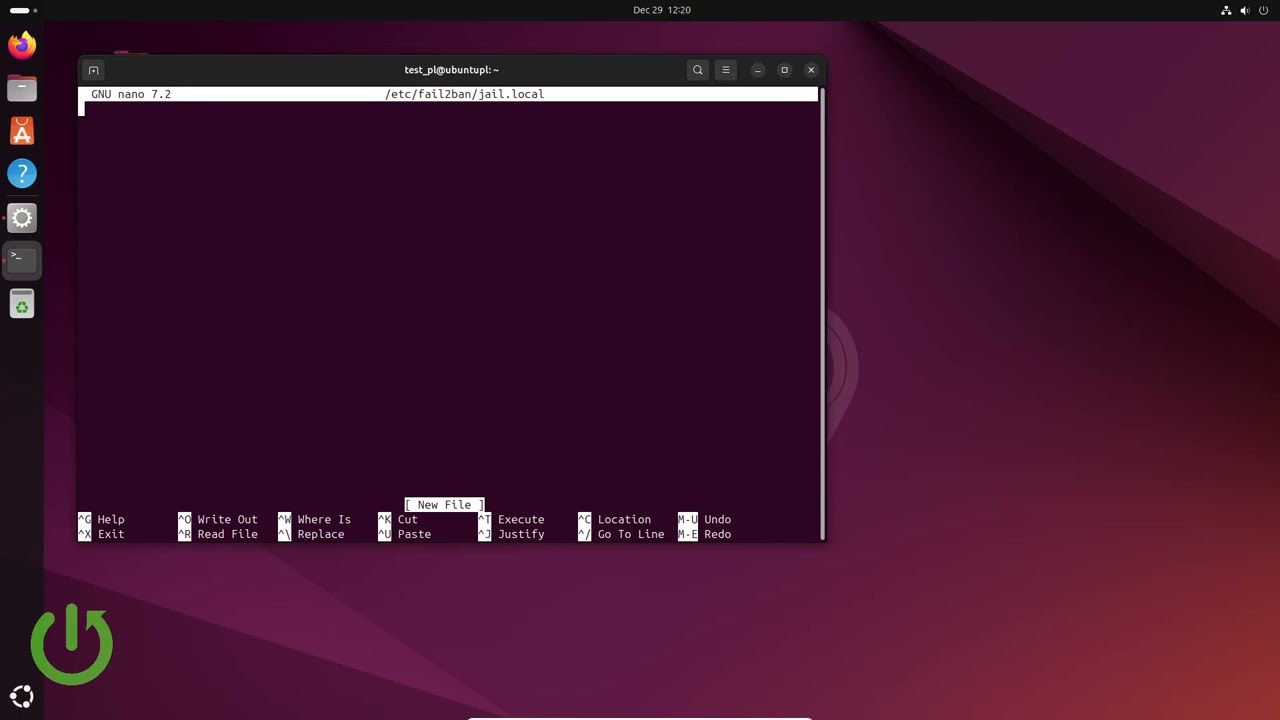This screenshot has height=720, width=1280.
Task: Click the terminal vertical scrollbar
Action: click(x=822, y=314)
